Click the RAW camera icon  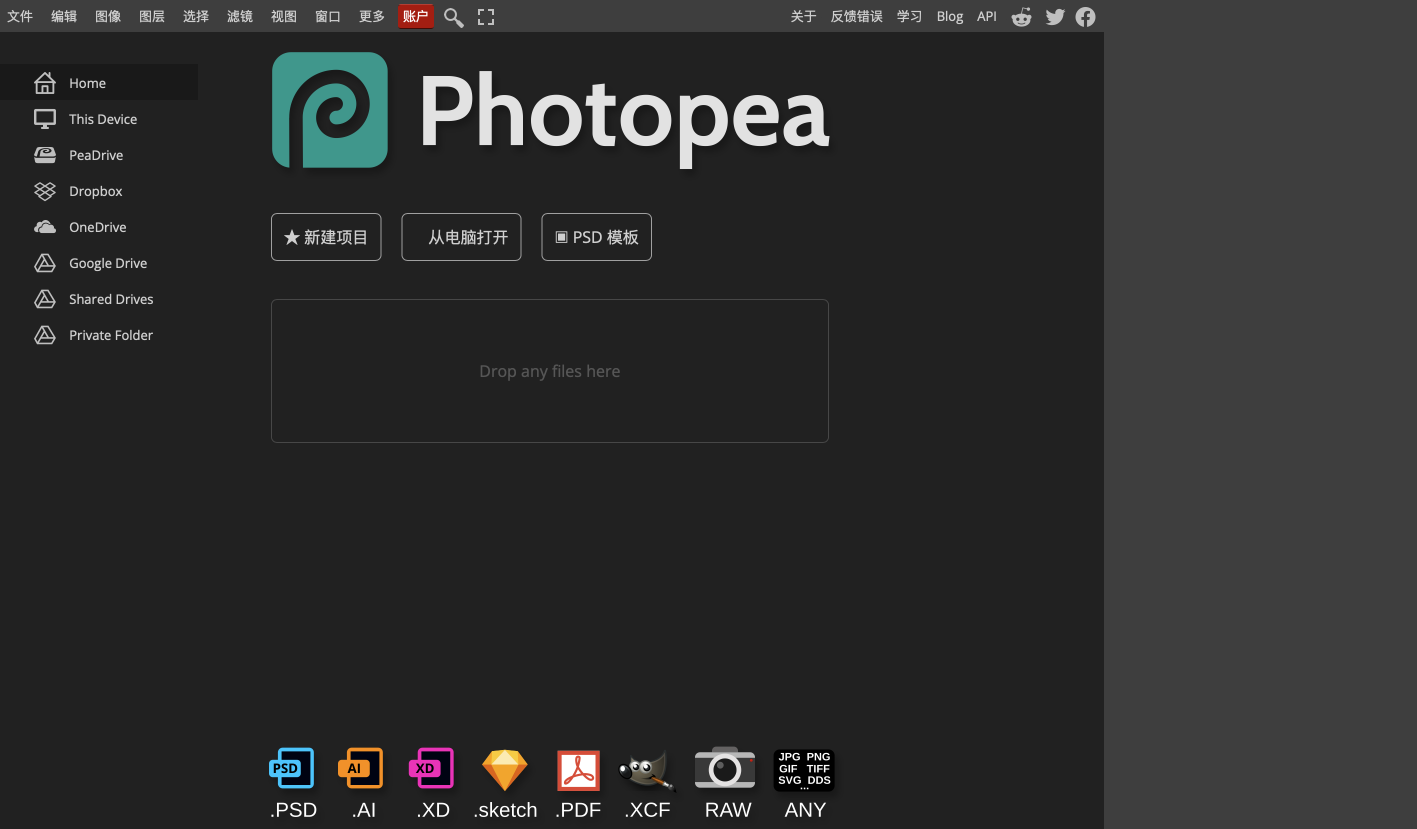click(725, 768)
